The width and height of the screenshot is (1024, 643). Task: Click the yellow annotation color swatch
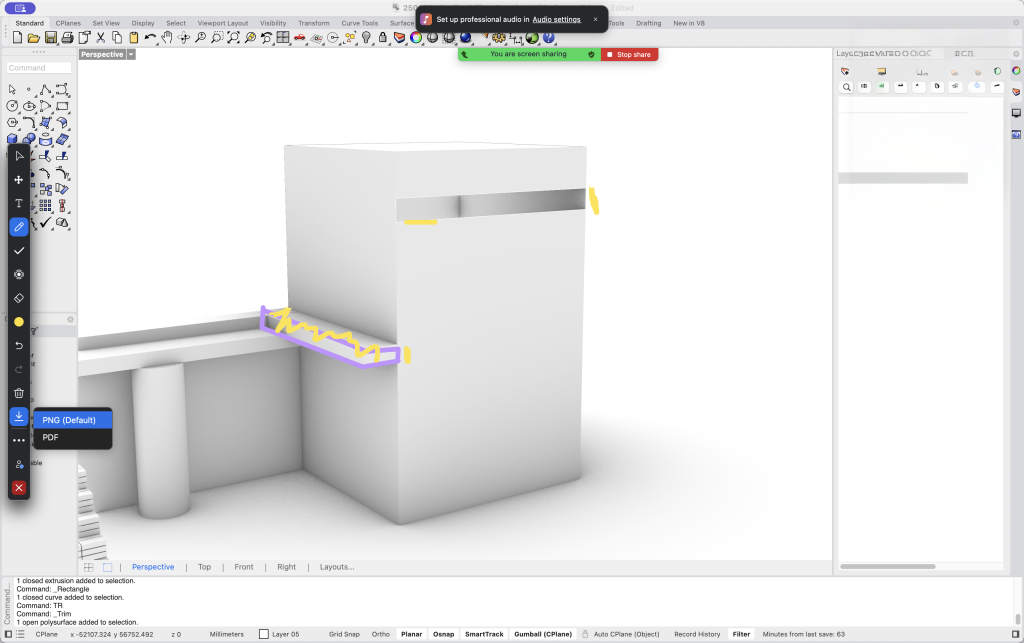(x=18, y=322)
